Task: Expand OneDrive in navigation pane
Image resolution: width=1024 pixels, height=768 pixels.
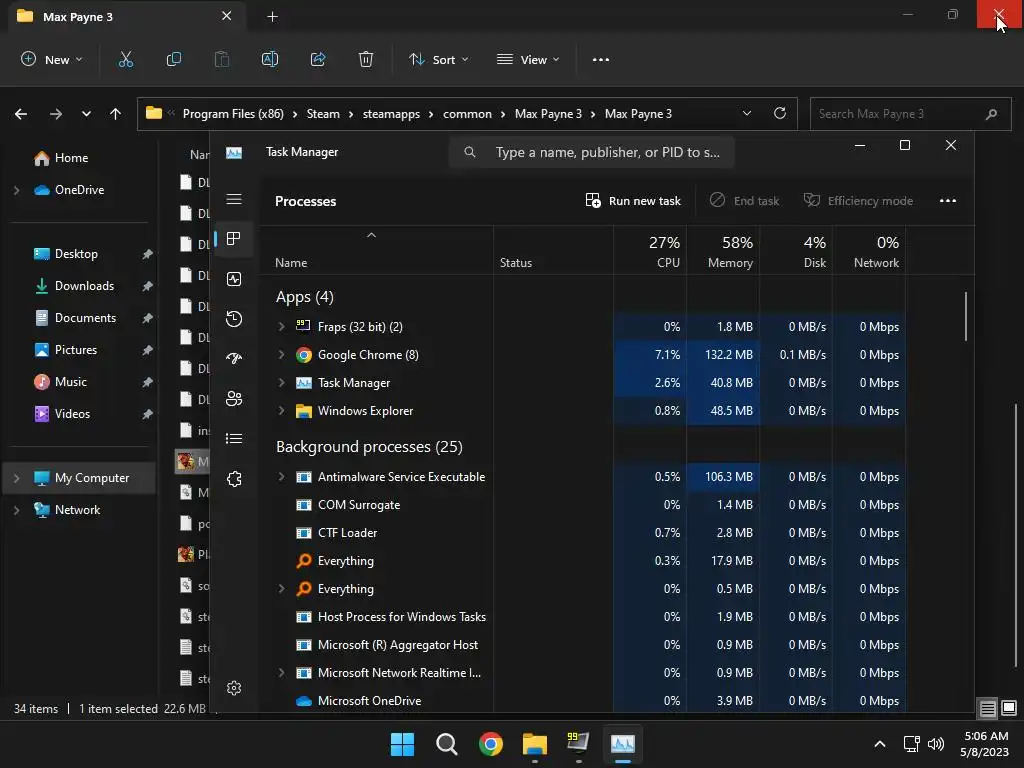Action: (16, 190)
